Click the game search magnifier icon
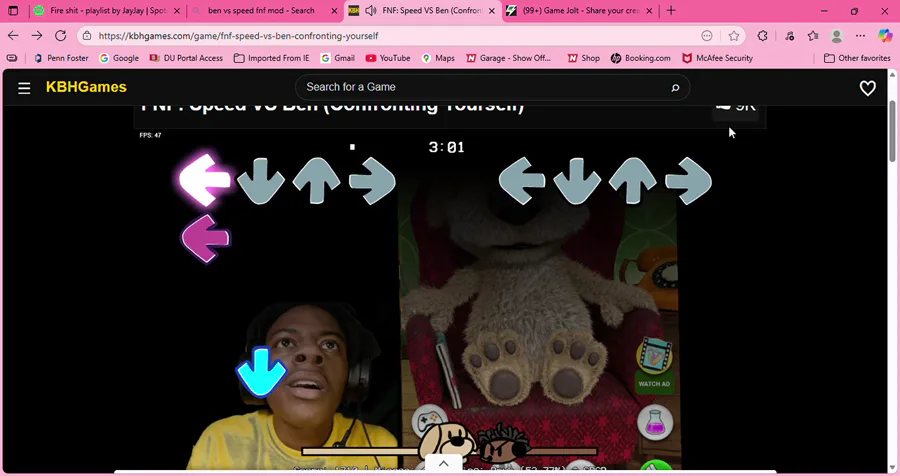 (675, 88)
